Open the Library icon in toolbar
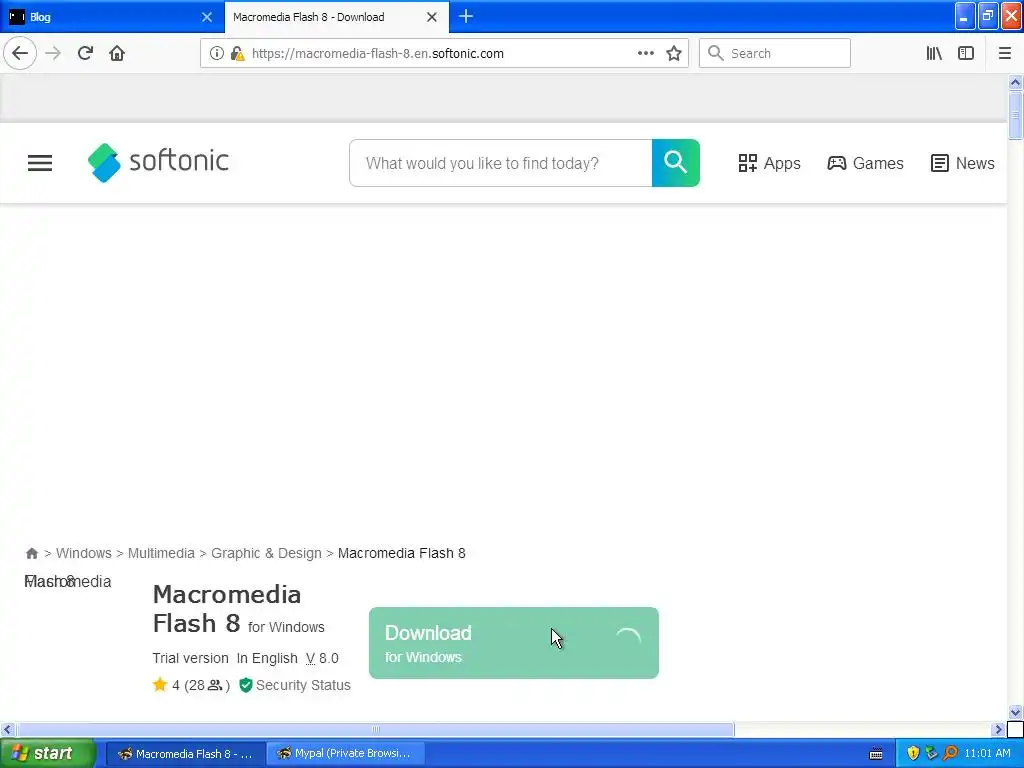Screen dimensions: 1024x768 (x=934, y=54)
